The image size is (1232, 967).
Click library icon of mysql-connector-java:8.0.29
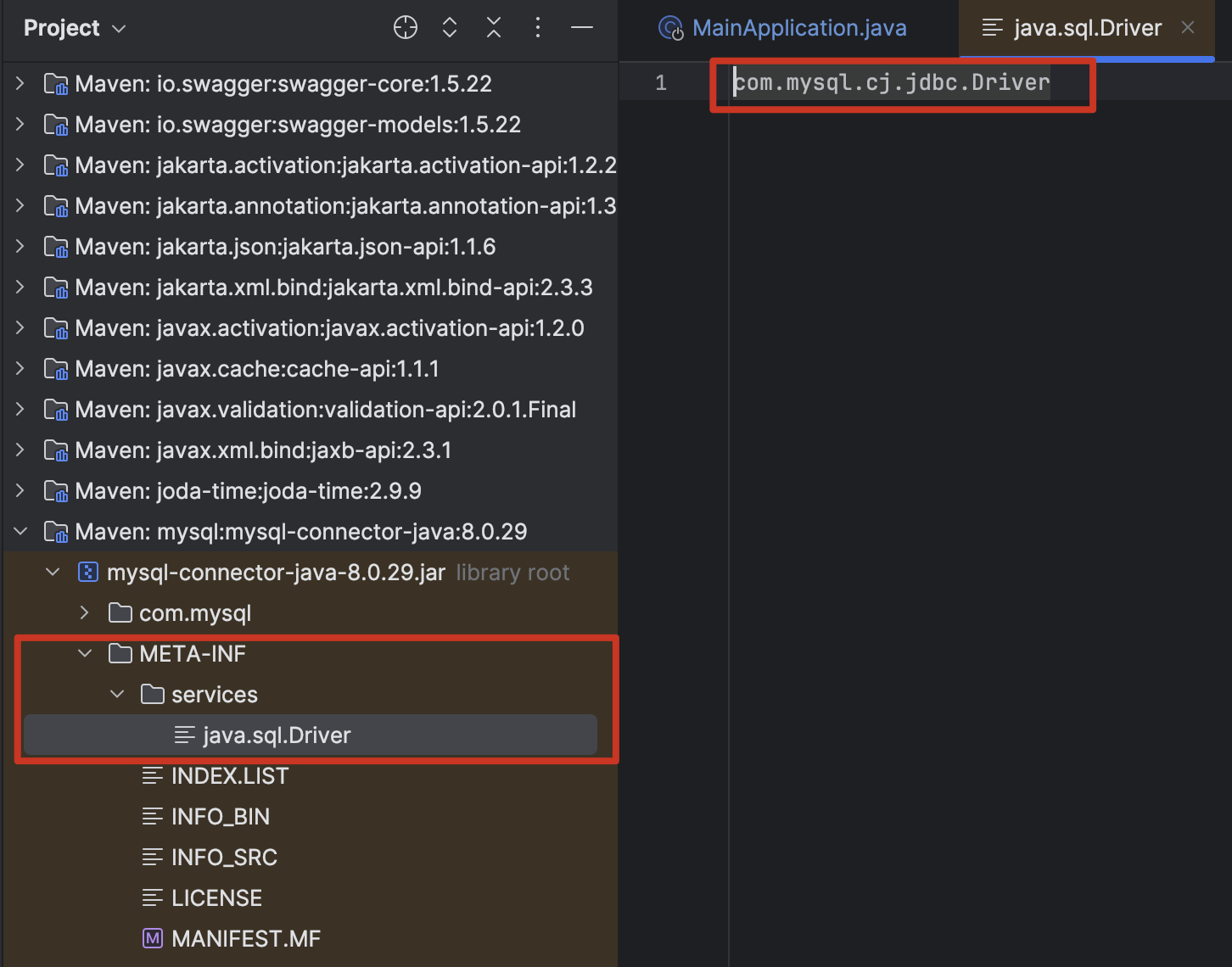(56, 532)
